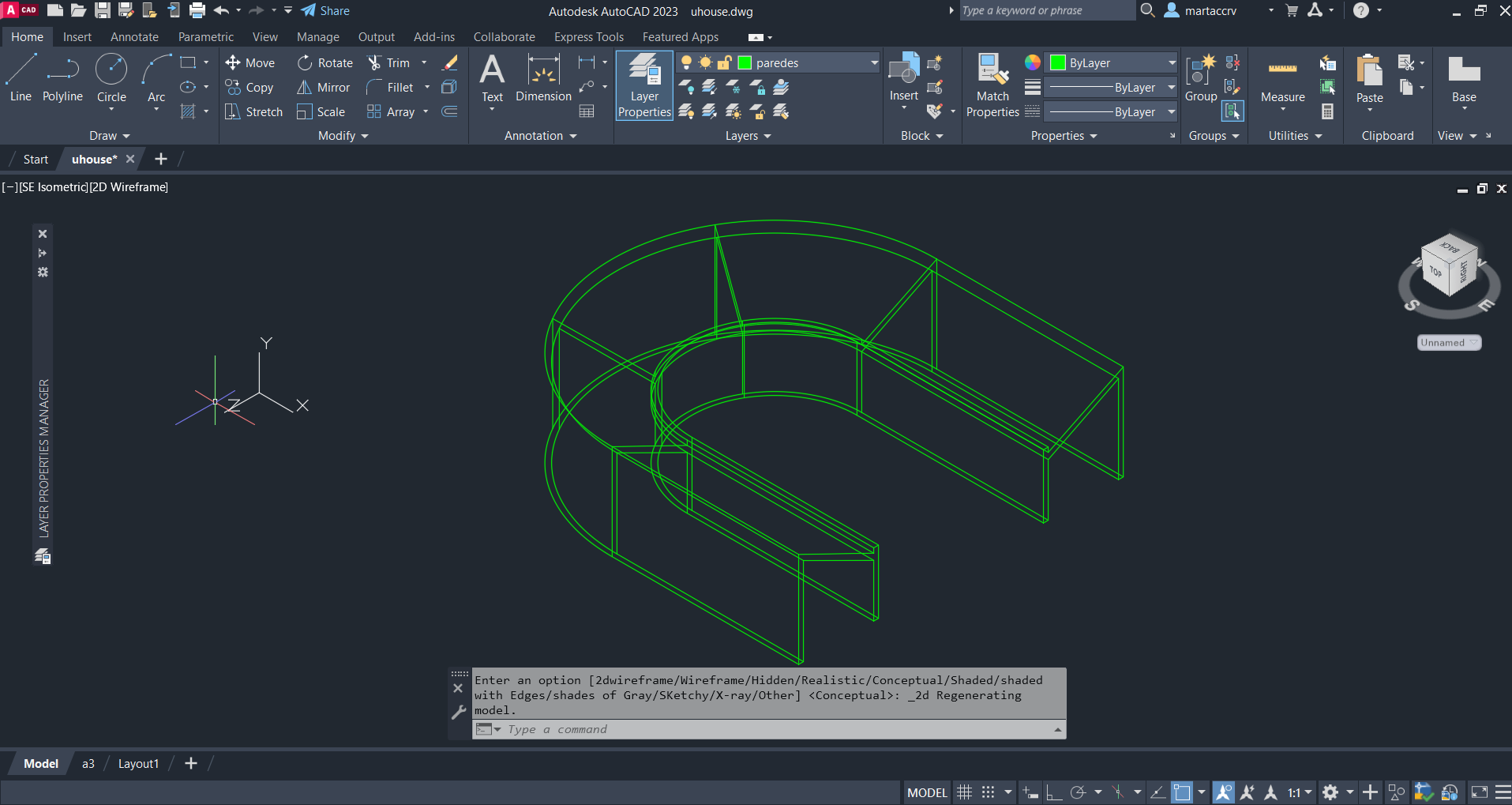The image size is (1512, 805).
Task: Click the Rotate tool
Action: pyautogui.click(x=325, y=63)
